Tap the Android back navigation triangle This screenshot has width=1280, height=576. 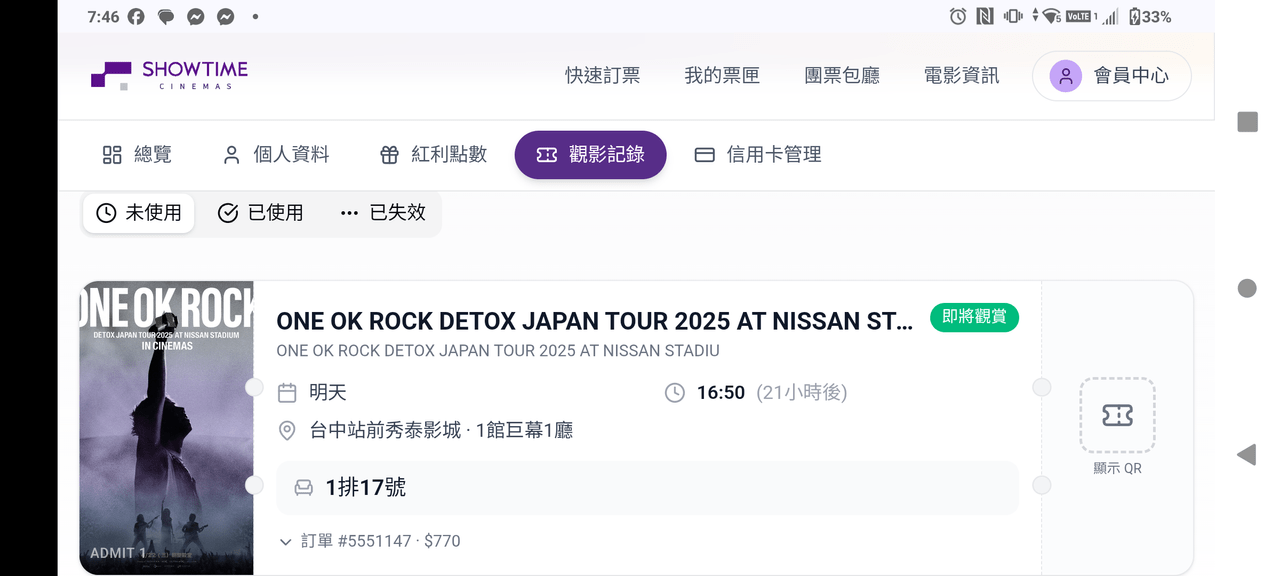[x=1246, y=455]
